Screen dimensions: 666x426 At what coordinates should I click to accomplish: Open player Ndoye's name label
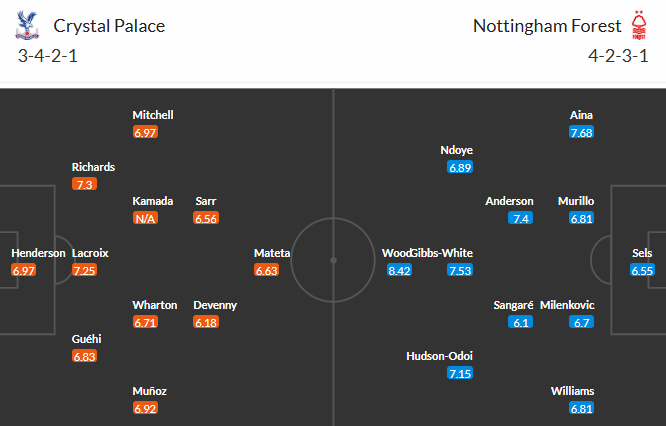coord(457,150)
